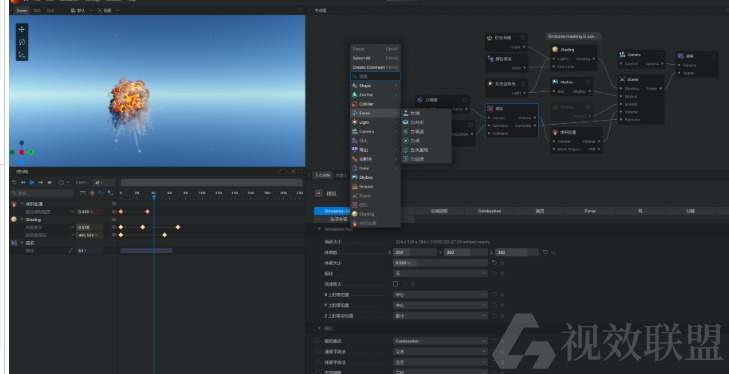Open the dropdown below voxel size field
729x374 pixels.
pos(440,274)
